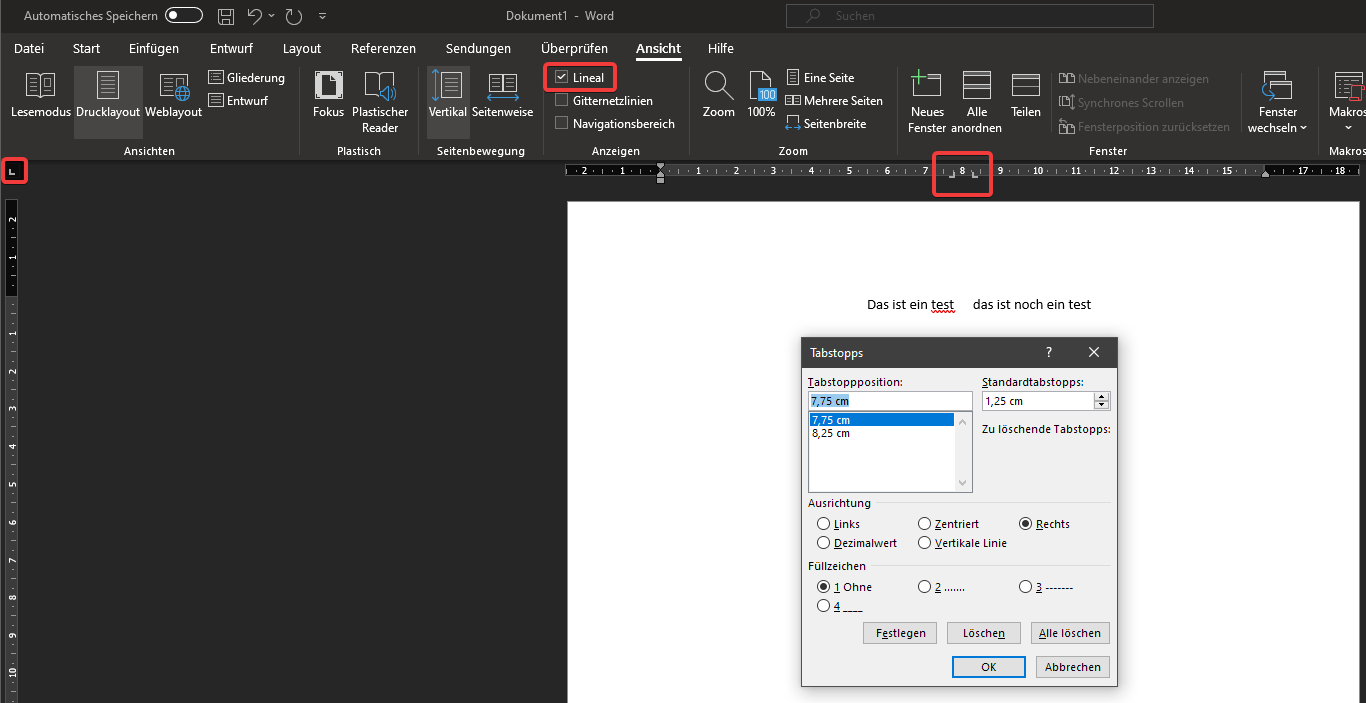The image size is (1366, 703).
Task: Open the Start tab
Action: click(86, 48)
